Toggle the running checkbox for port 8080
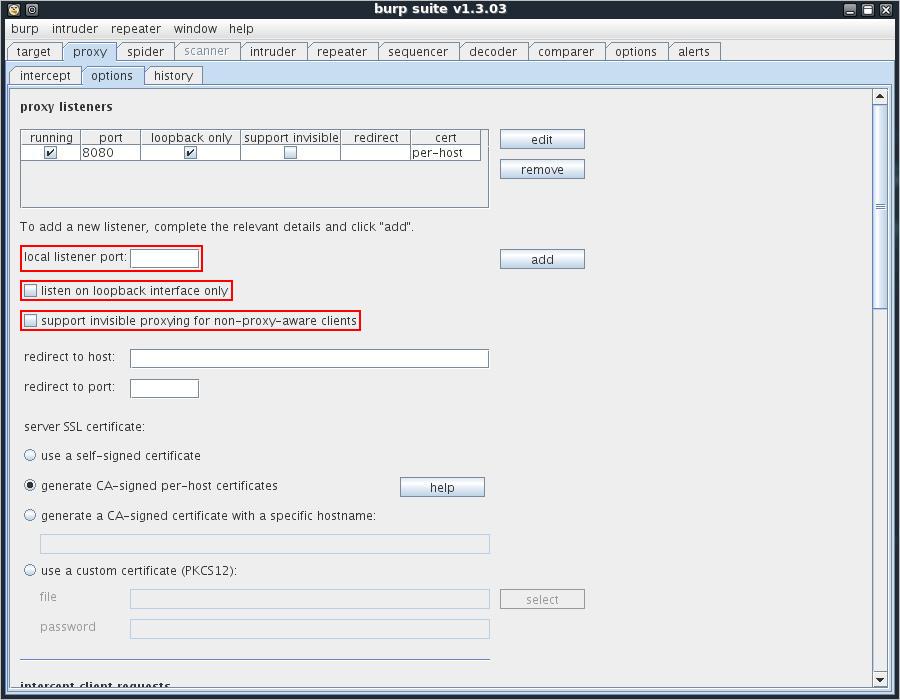Image resolution: width=900 pixels, height=700 pixels. [51, 153]
